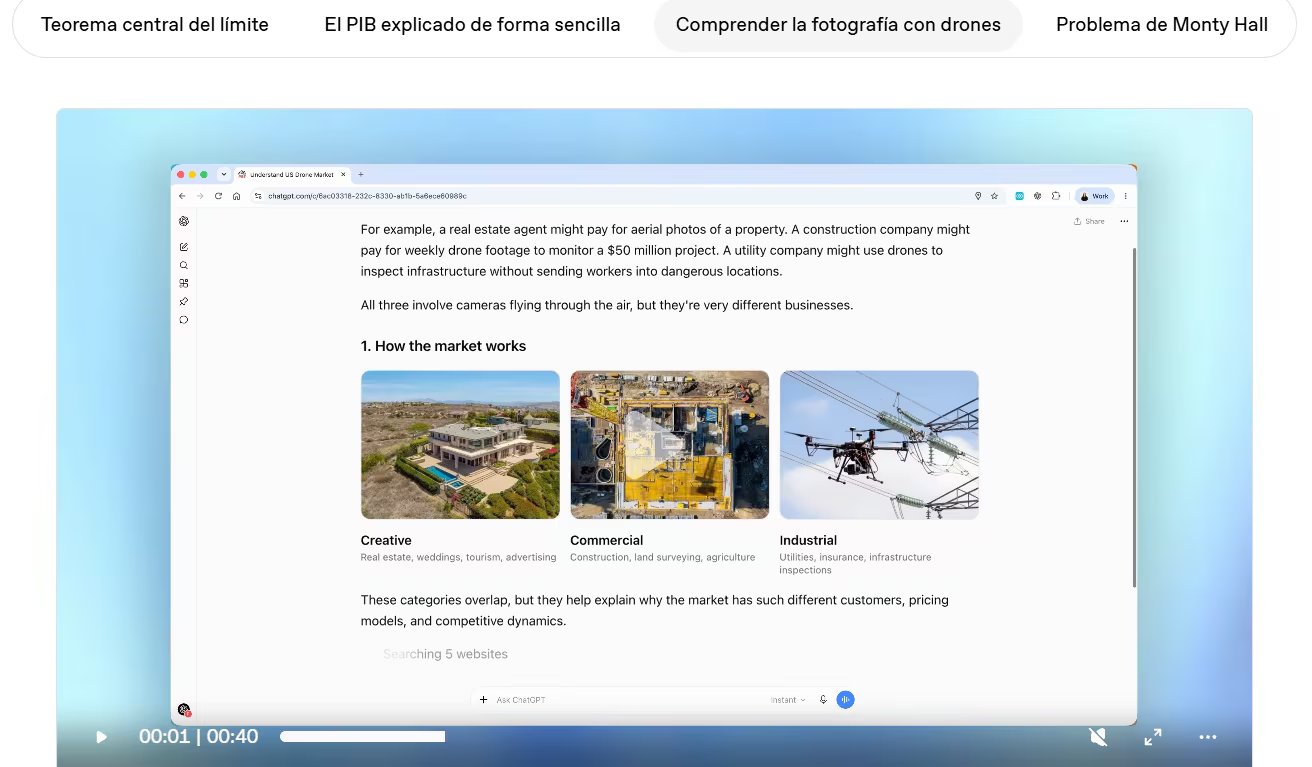Switch to Teorema central del límite tab
Screen dimensions: 1312x767
click(155, 25)
